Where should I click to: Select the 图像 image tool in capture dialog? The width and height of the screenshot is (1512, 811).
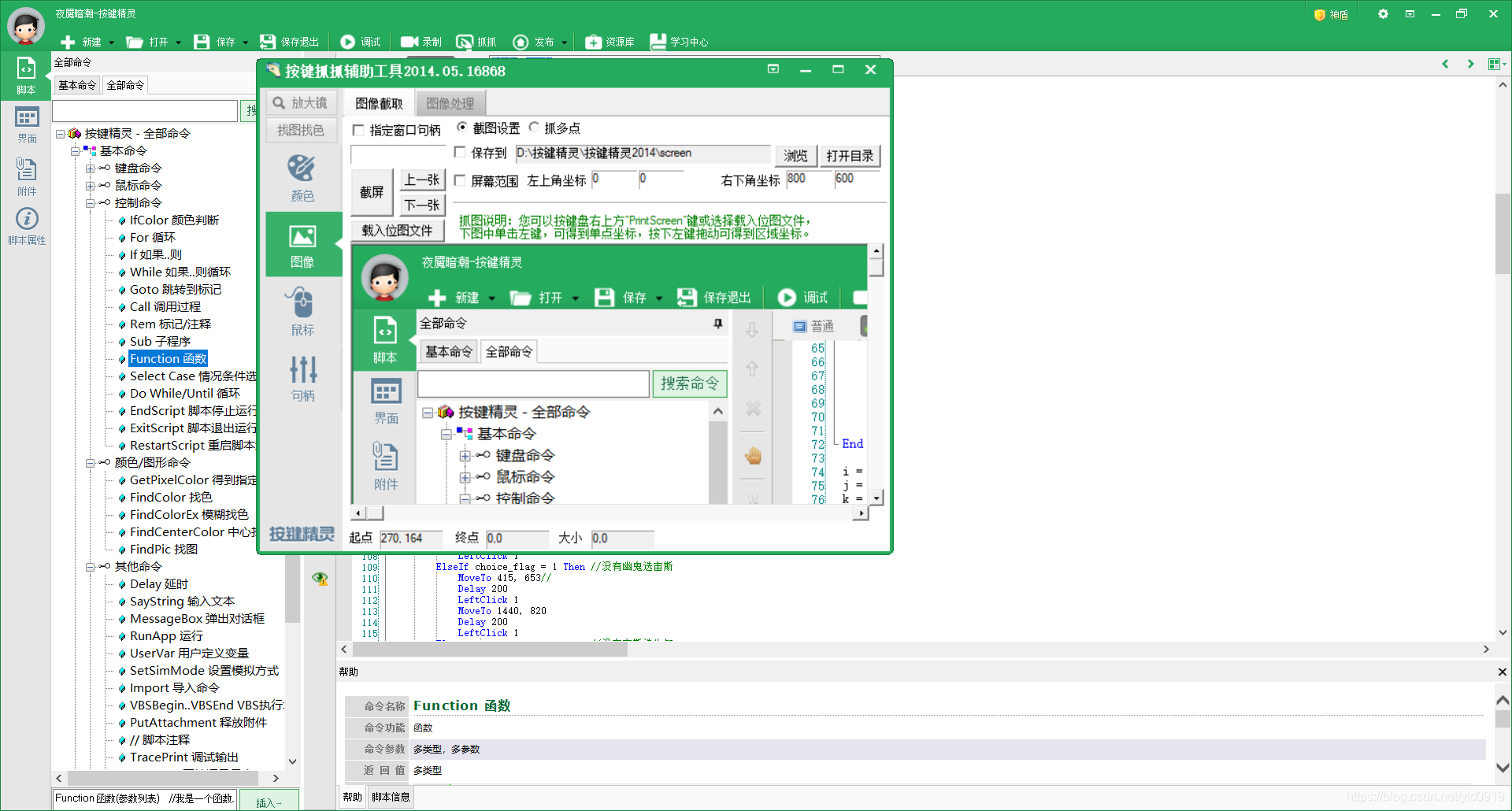click(x=302, y=245)
